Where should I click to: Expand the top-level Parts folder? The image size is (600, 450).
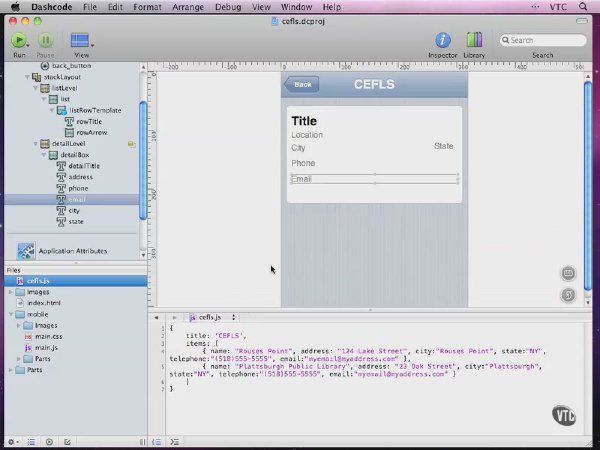[x=11, y=370]
